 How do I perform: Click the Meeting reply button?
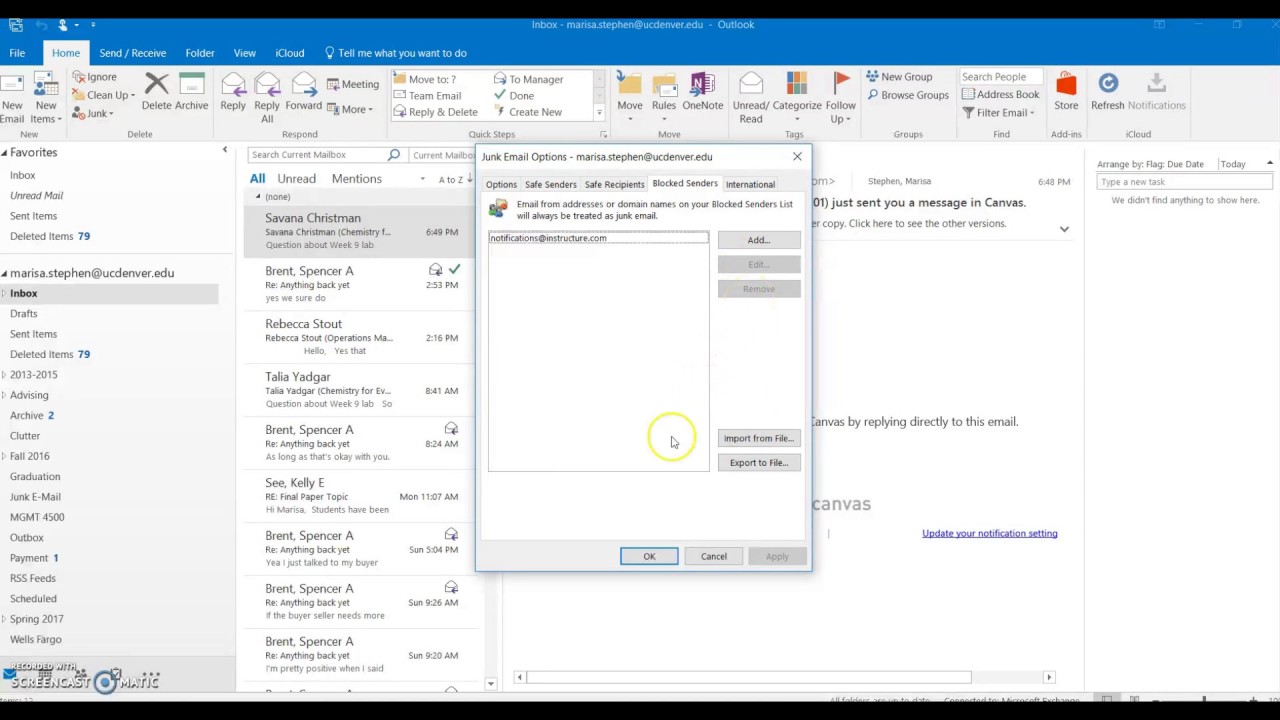point(353,84)
